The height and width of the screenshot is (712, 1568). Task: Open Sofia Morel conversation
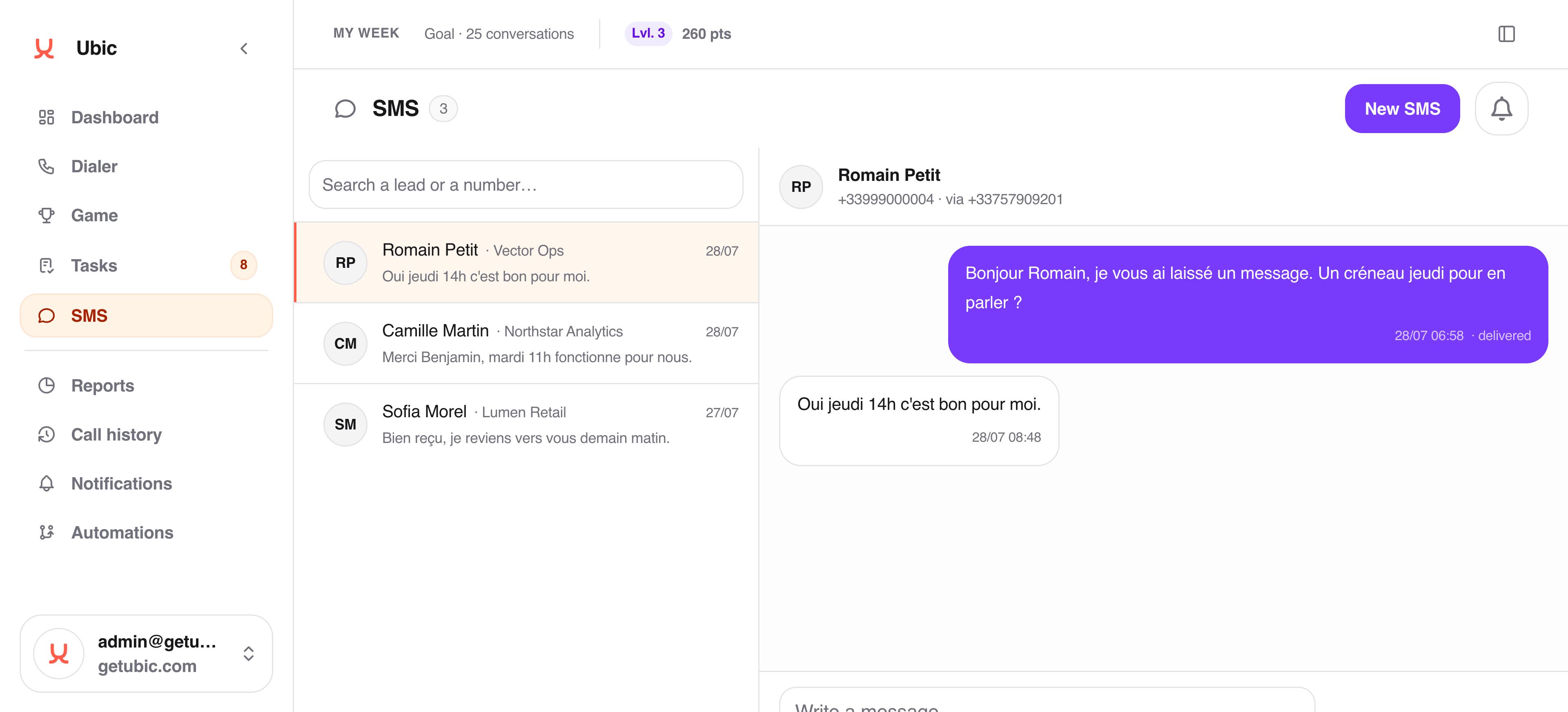pyautogui.click(x=526, y=424)
